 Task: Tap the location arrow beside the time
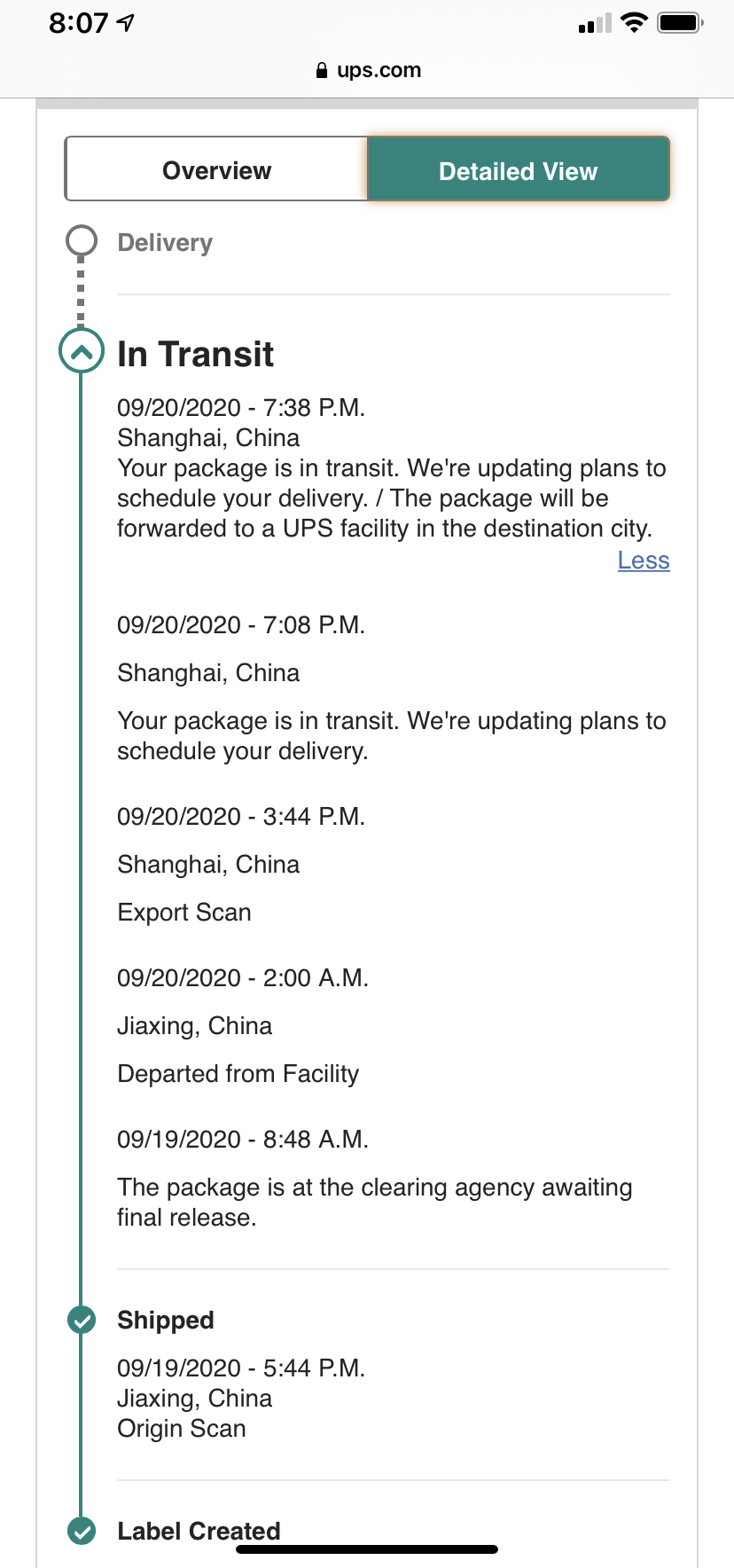[125, 23]
